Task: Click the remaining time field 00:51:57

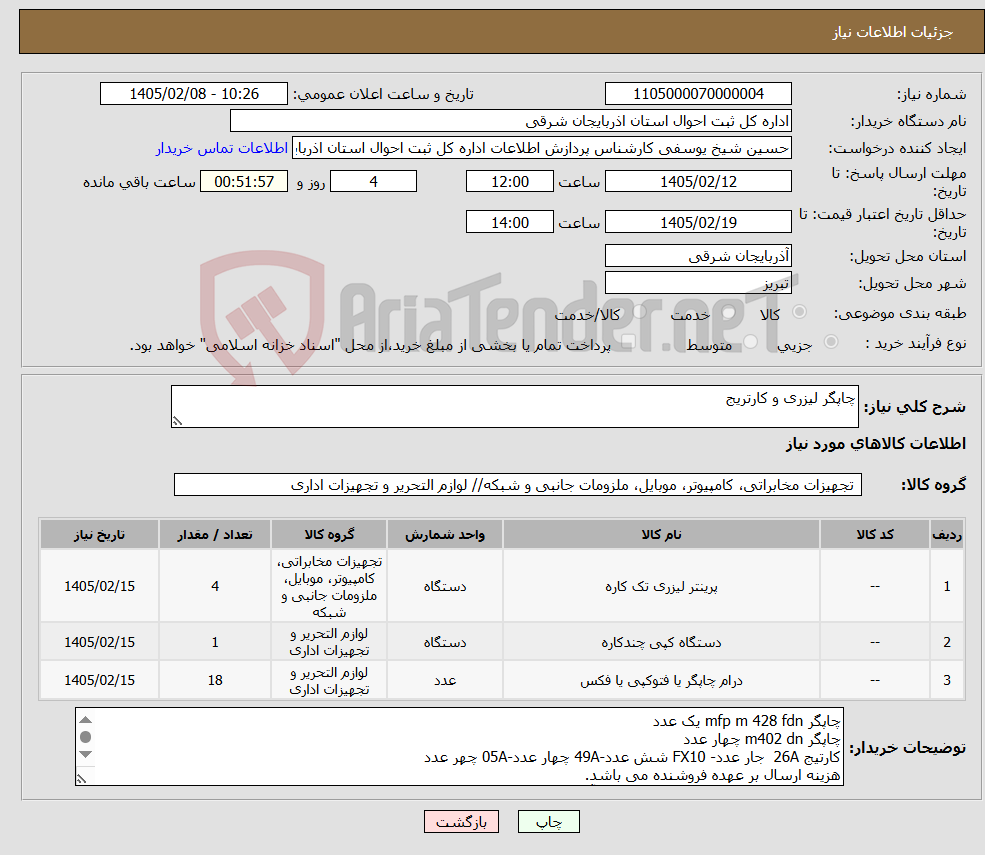Action: coord(244,182)
